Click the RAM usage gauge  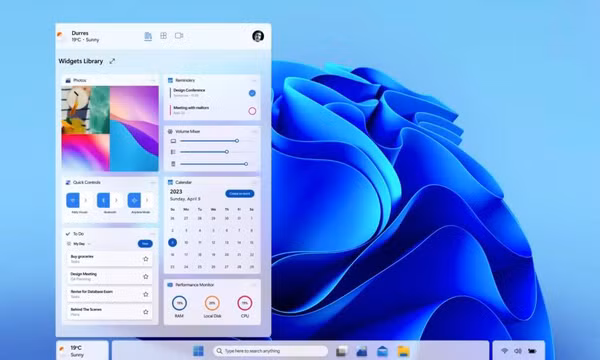pyautogui.click(x=179, y=303)
